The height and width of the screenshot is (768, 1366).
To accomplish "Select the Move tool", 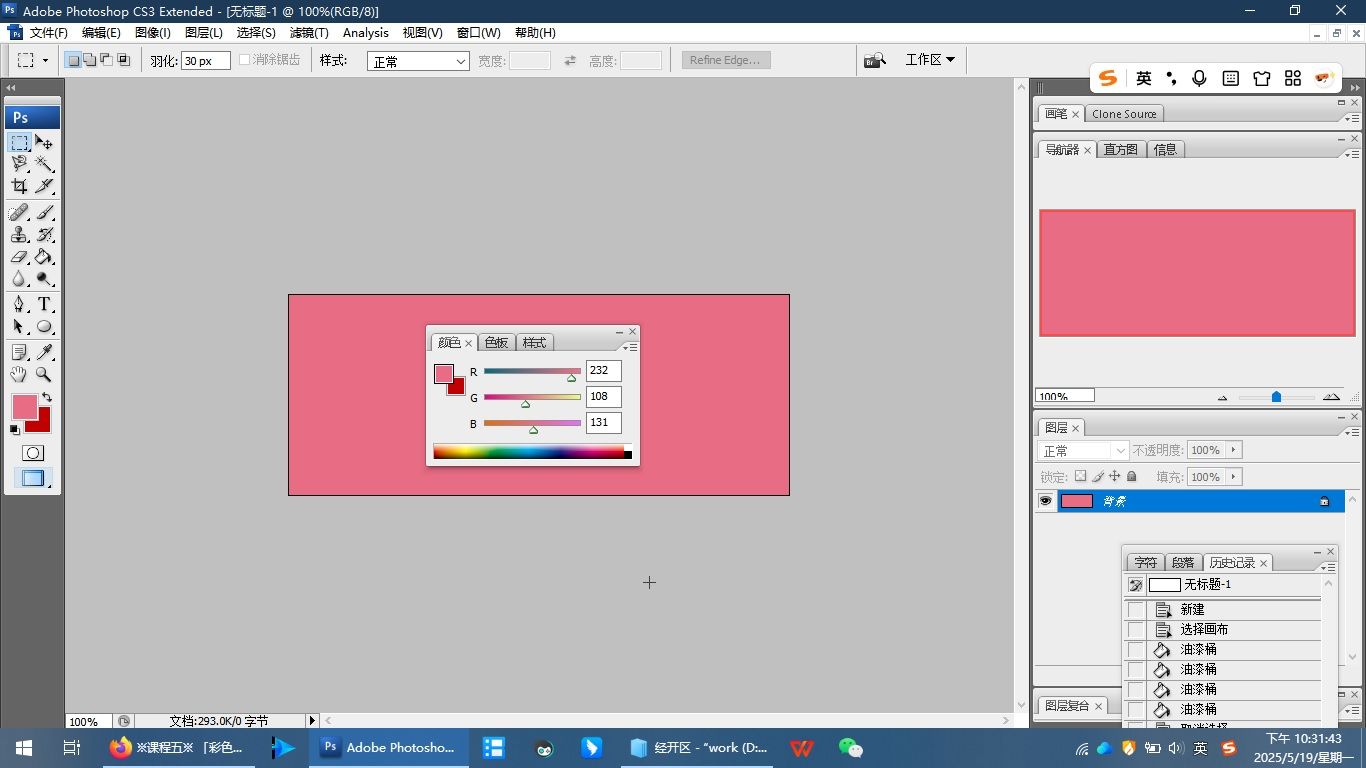I will coord(44,143).
